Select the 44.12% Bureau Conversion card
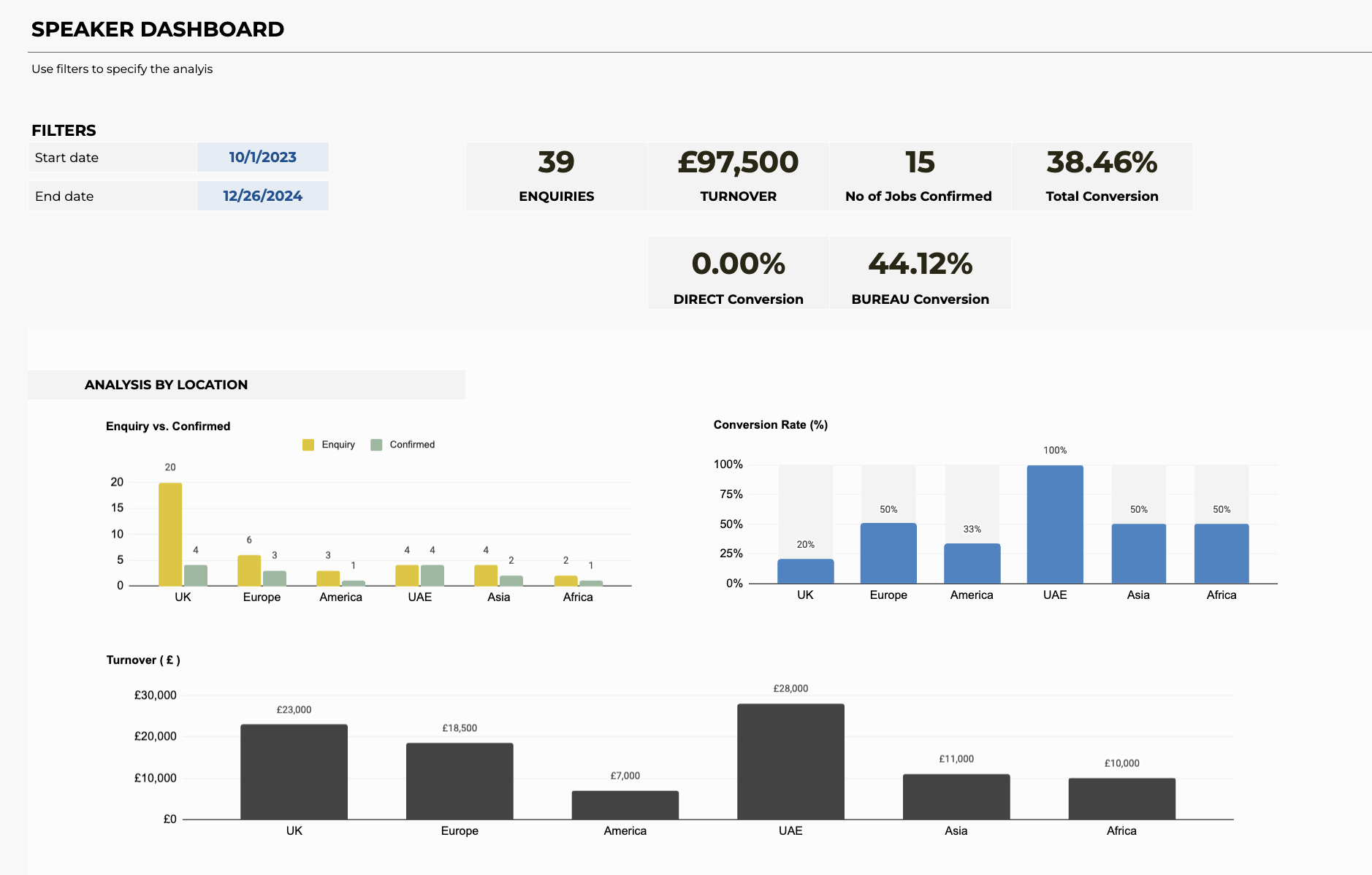Viewport: 1372px width, 875px height. coord(920,273)
